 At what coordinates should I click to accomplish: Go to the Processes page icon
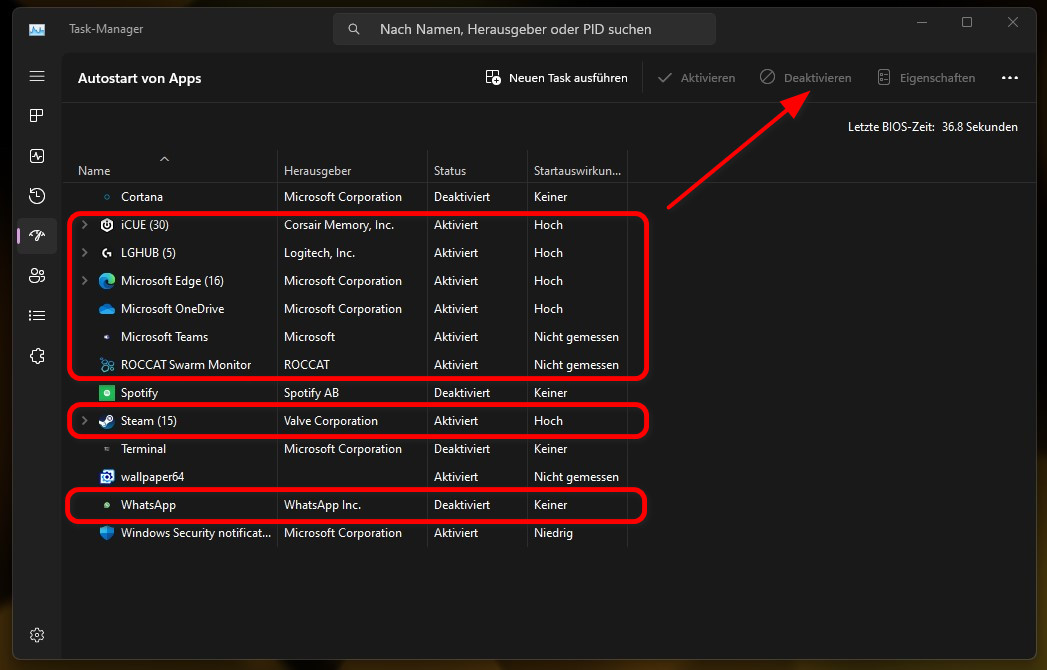[x=37, y=116]
